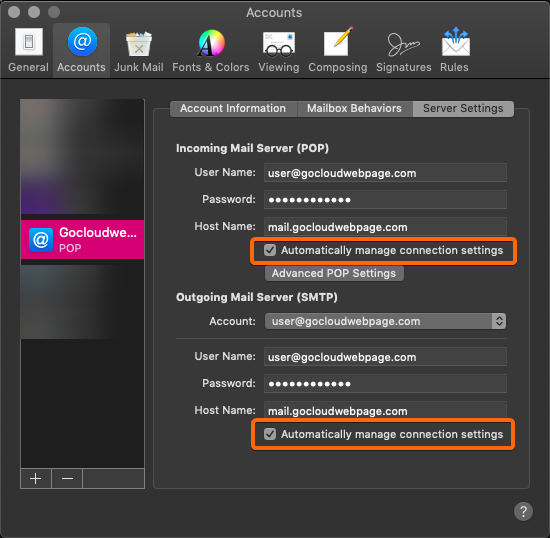Expand the outgoing Account dropdown
The image size is (550, 538).
pos(385,321)
